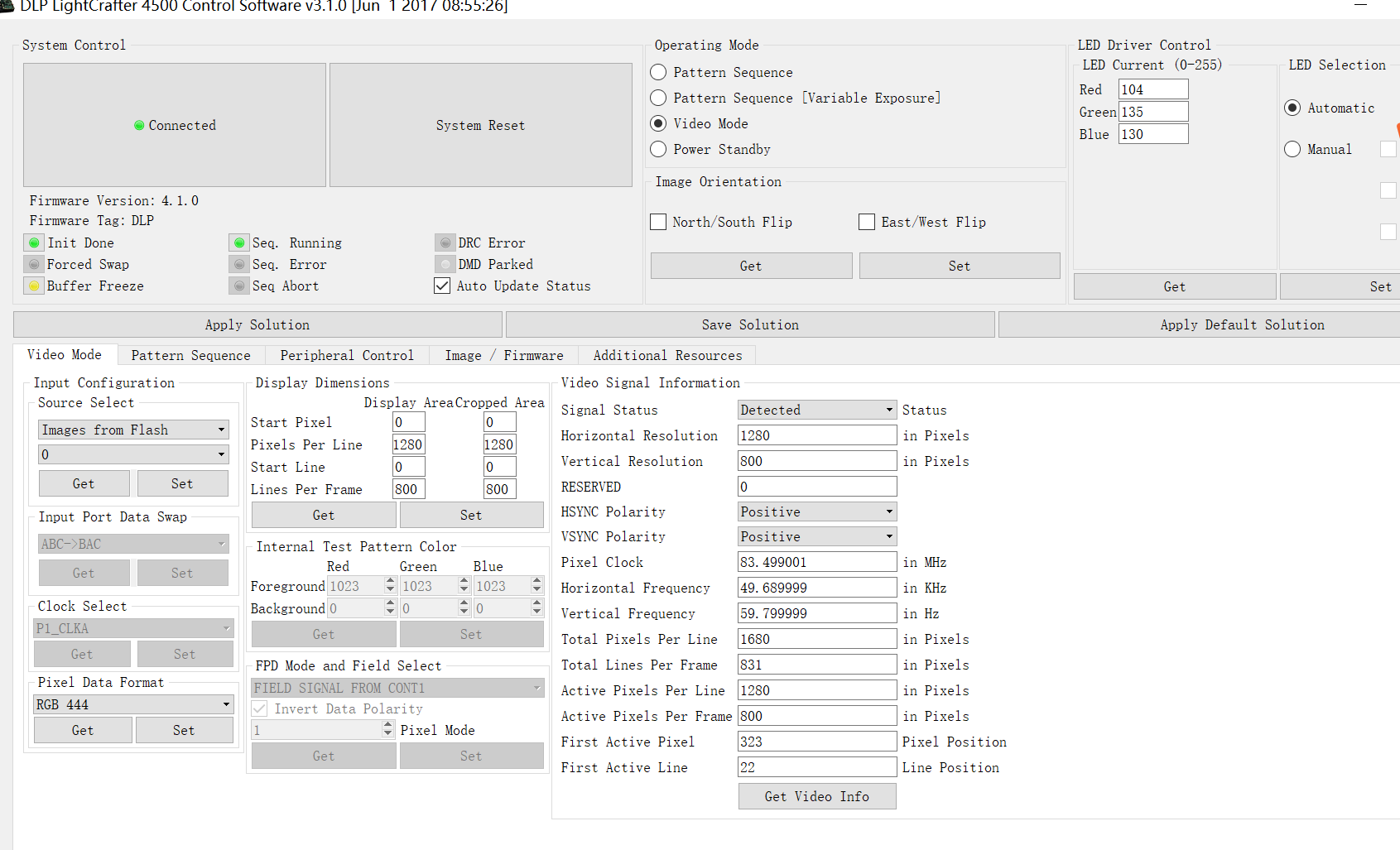Image resolution: width=1400 pixels, height=850 pixels.
Task: Select Pattern Sequence operating mode
Action: point(659,72)
